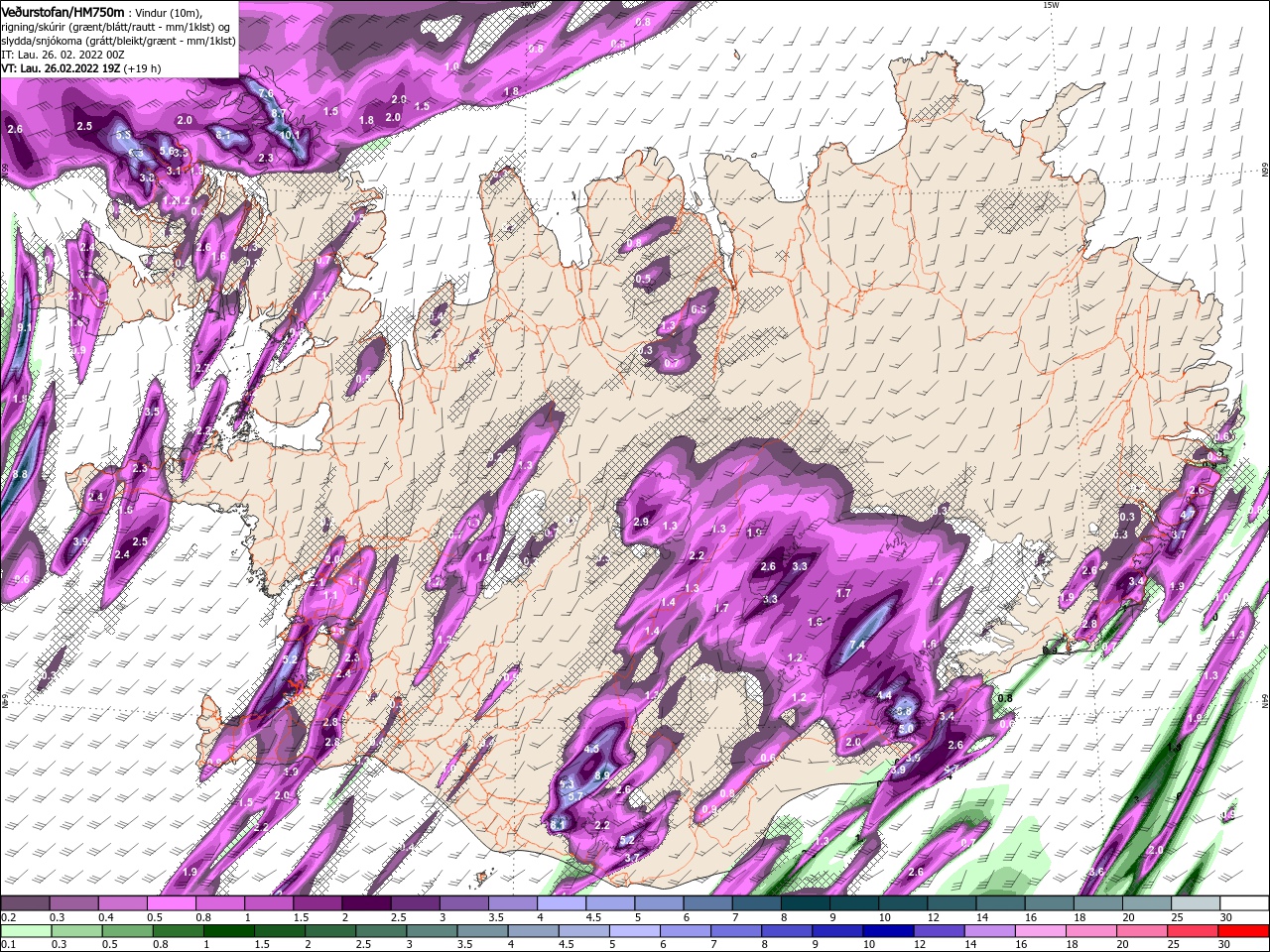The width and height of the screenshot is (1270, 952).
Task: Select the light blue 4 swatch, upper legend
Action: [x=562, y=903]
